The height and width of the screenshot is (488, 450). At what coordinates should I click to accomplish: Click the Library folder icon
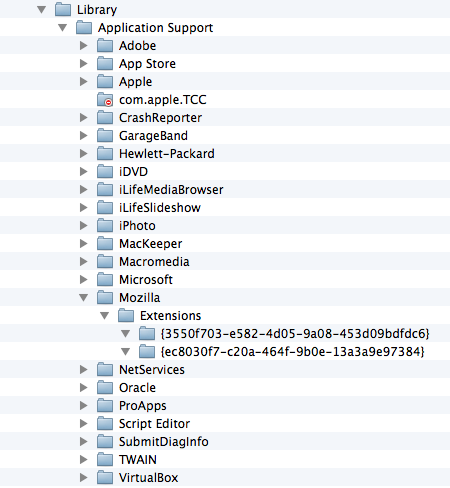[x=63, y=9]
